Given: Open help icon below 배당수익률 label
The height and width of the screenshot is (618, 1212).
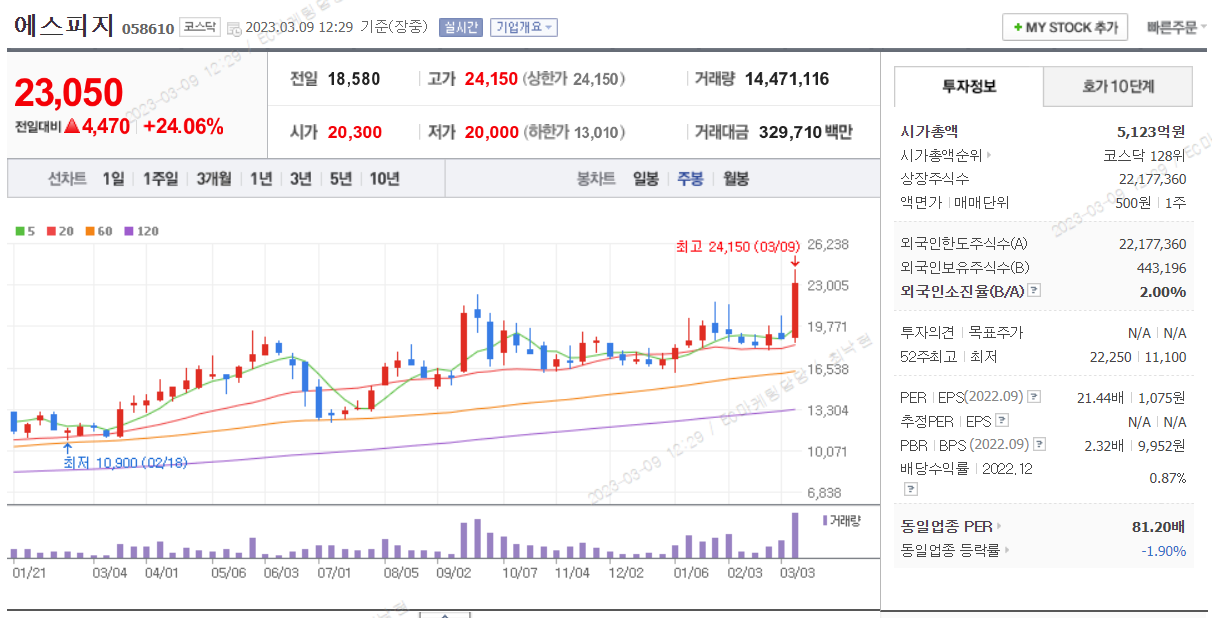Looking at the screenshot, I should [911, 489].
